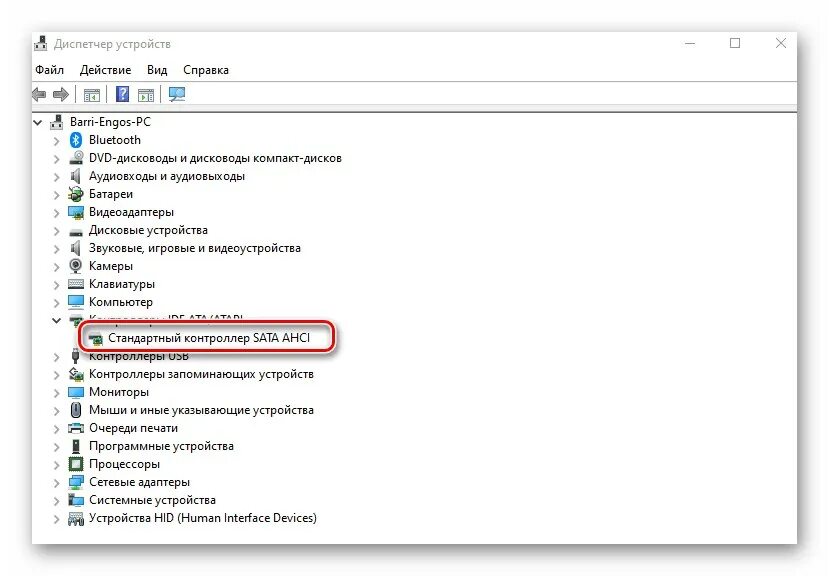Expand the Видеоадаптеры category chevron
This screenshot has height=576, width=829.
(57, 213)
